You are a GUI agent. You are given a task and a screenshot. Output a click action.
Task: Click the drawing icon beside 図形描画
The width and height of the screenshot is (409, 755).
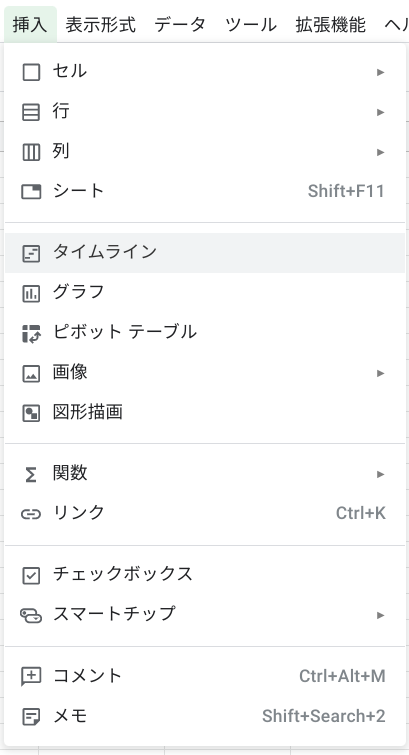pos(31,413)
